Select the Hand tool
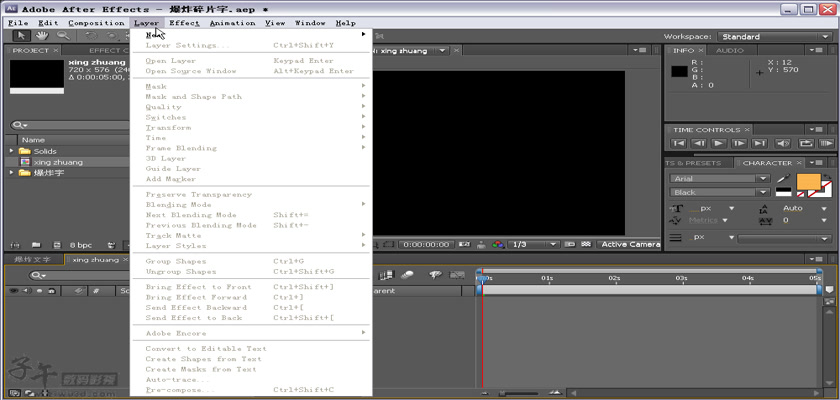 coord(42,36)
